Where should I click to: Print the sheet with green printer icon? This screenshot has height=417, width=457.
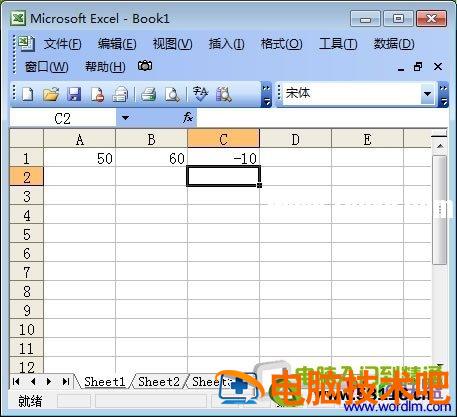tap(148, 94)
